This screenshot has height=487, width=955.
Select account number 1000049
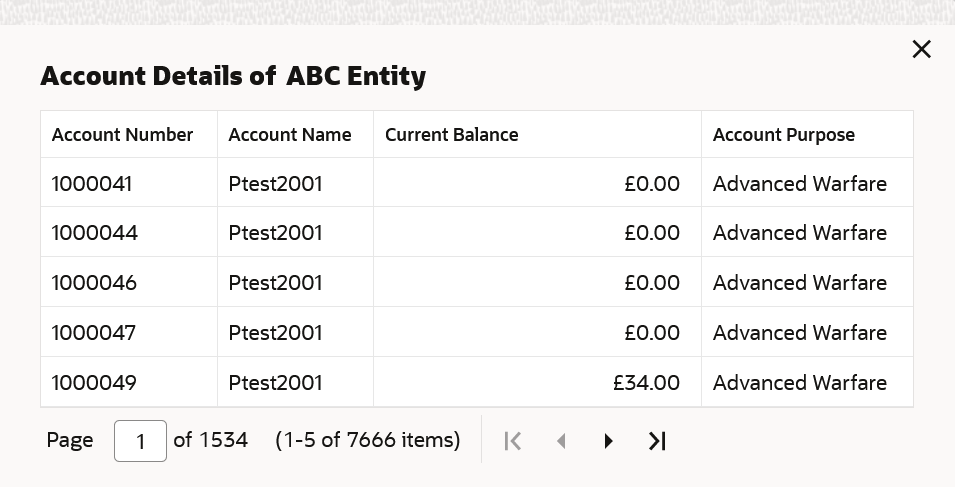(94, 383)
